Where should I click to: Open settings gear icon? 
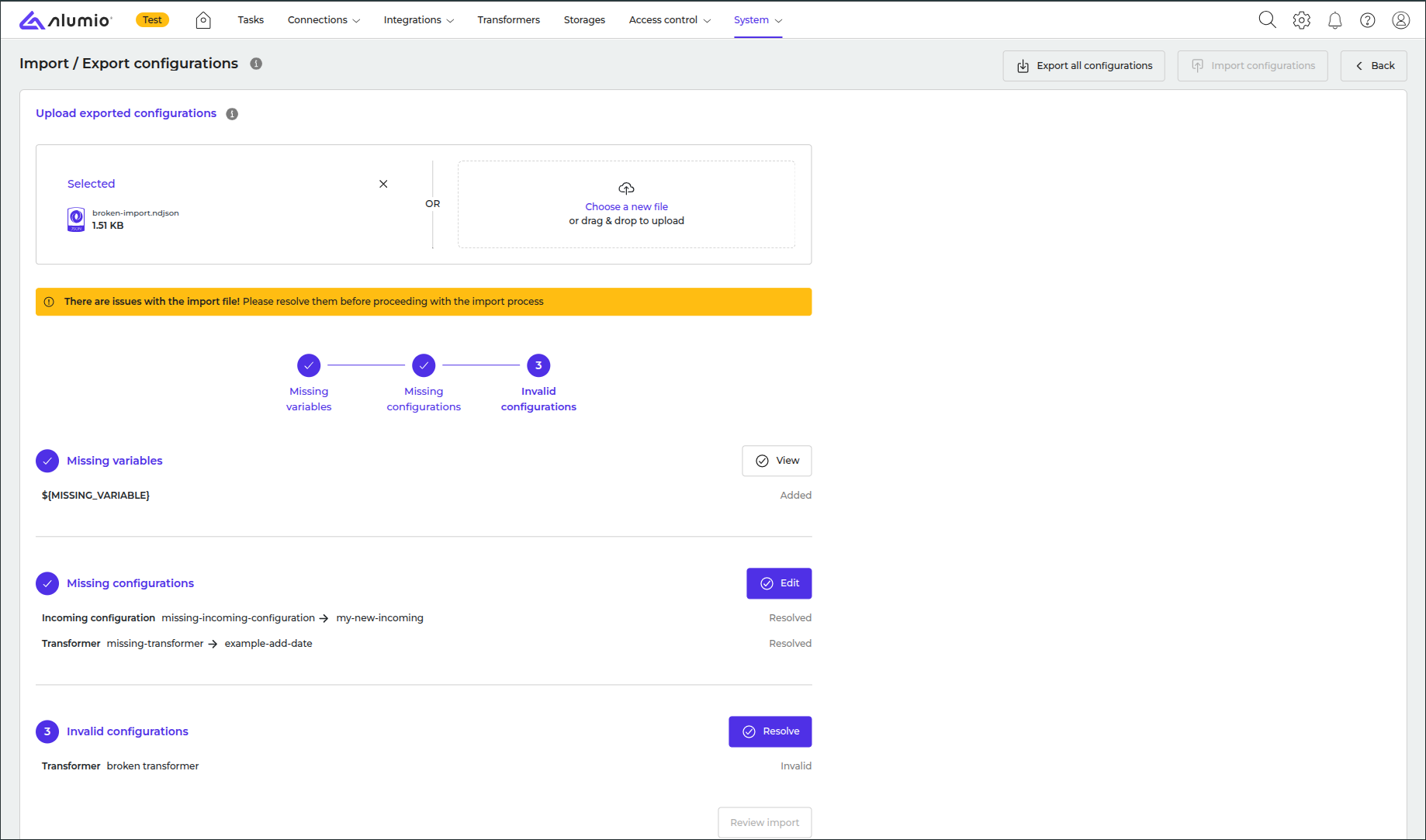(1301, 20)
